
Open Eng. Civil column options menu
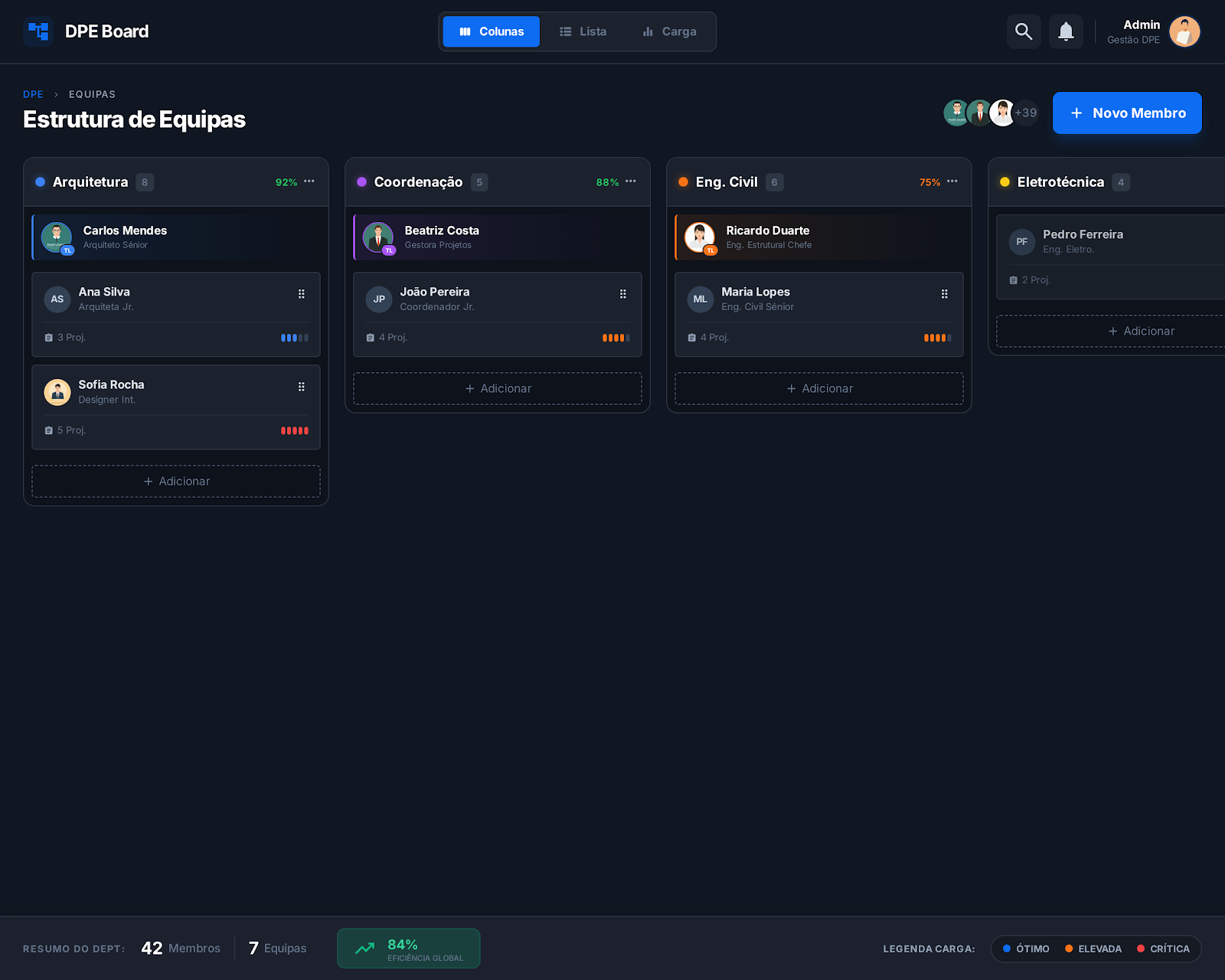point(952,181)
